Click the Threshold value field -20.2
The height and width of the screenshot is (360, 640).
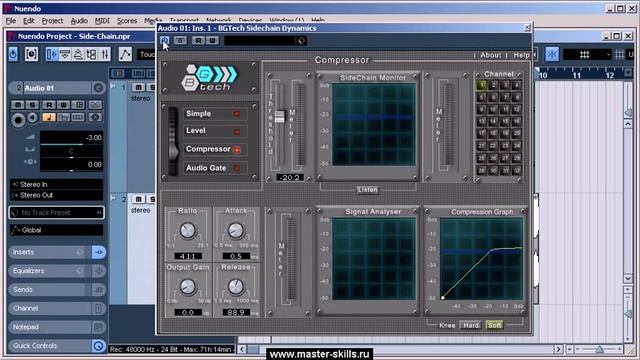point(290,178)
